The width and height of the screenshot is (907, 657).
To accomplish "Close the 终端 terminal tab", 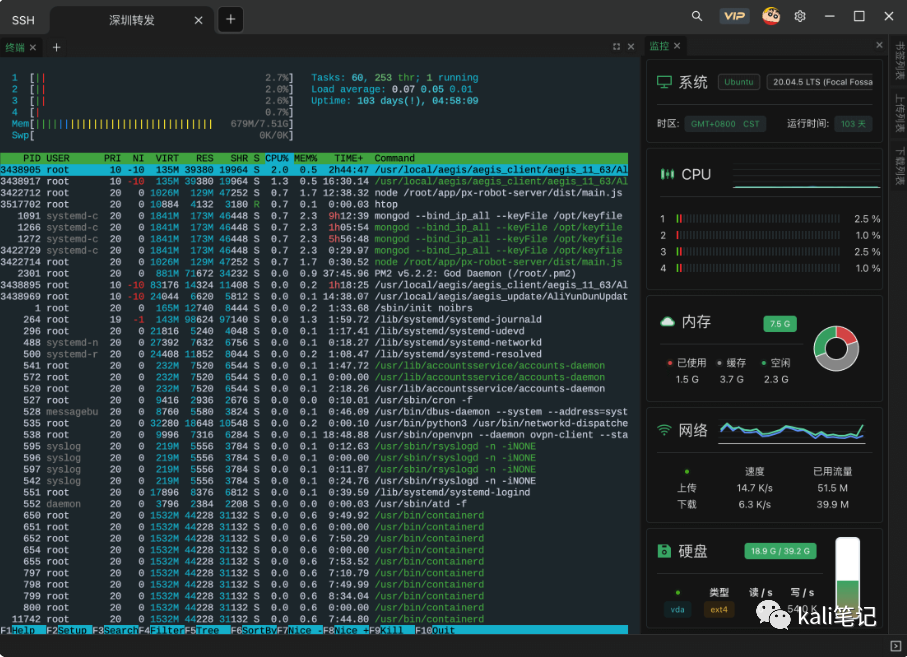I will pyautogui.click(x=33, y=47).
